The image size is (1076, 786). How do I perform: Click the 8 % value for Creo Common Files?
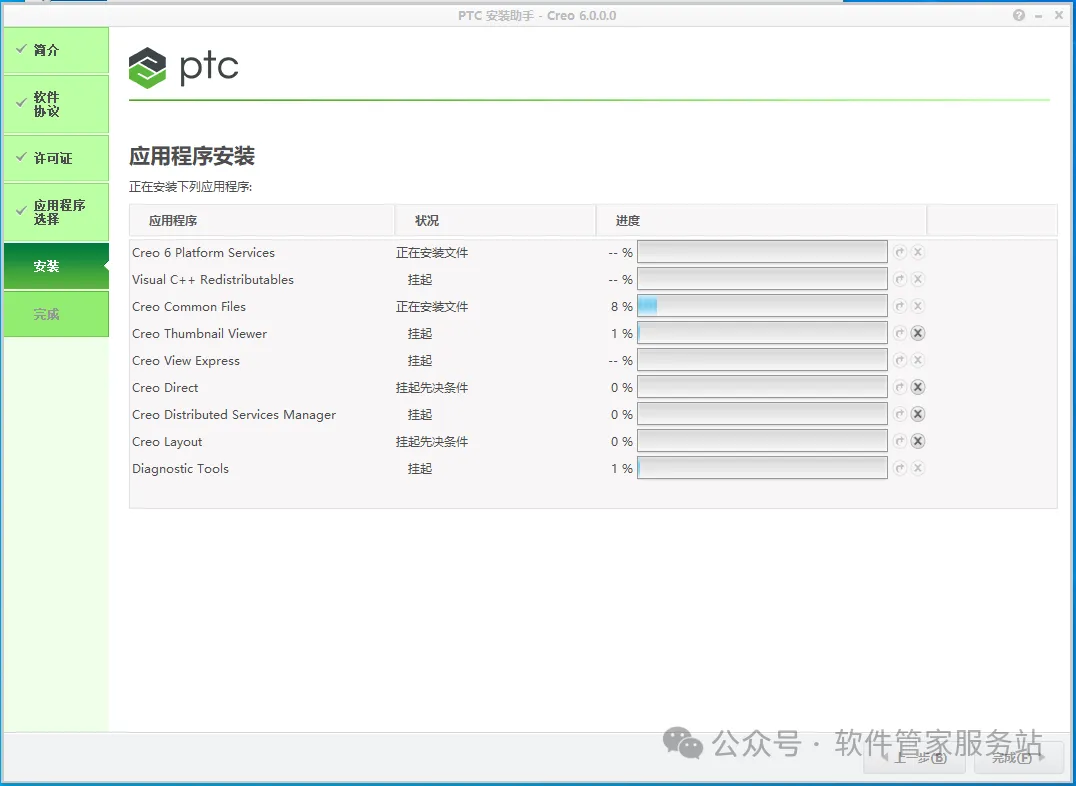(622, 307)
